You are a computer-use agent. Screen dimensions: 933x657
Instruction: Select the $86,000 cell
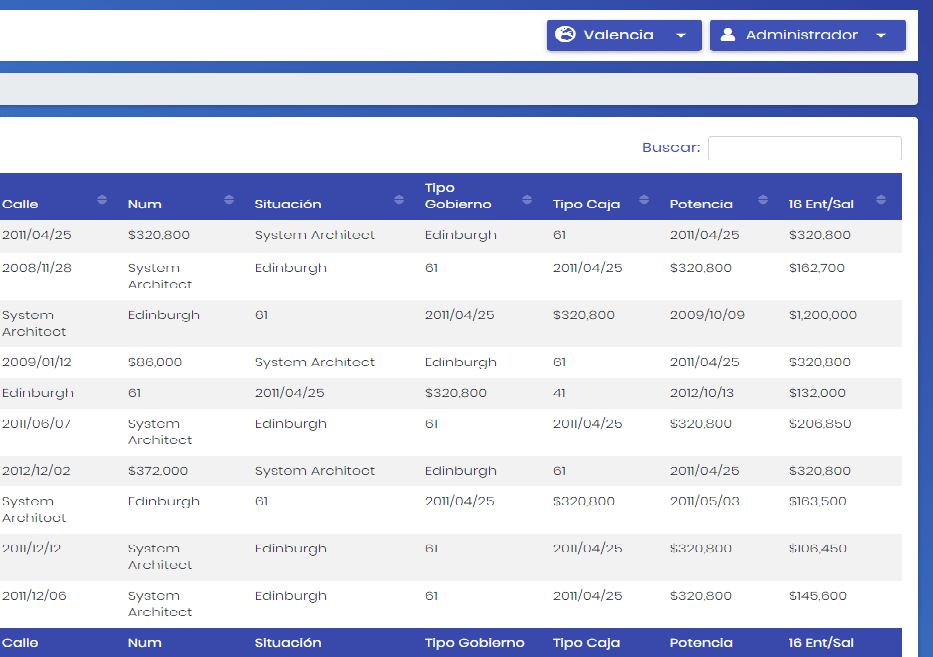155,362
